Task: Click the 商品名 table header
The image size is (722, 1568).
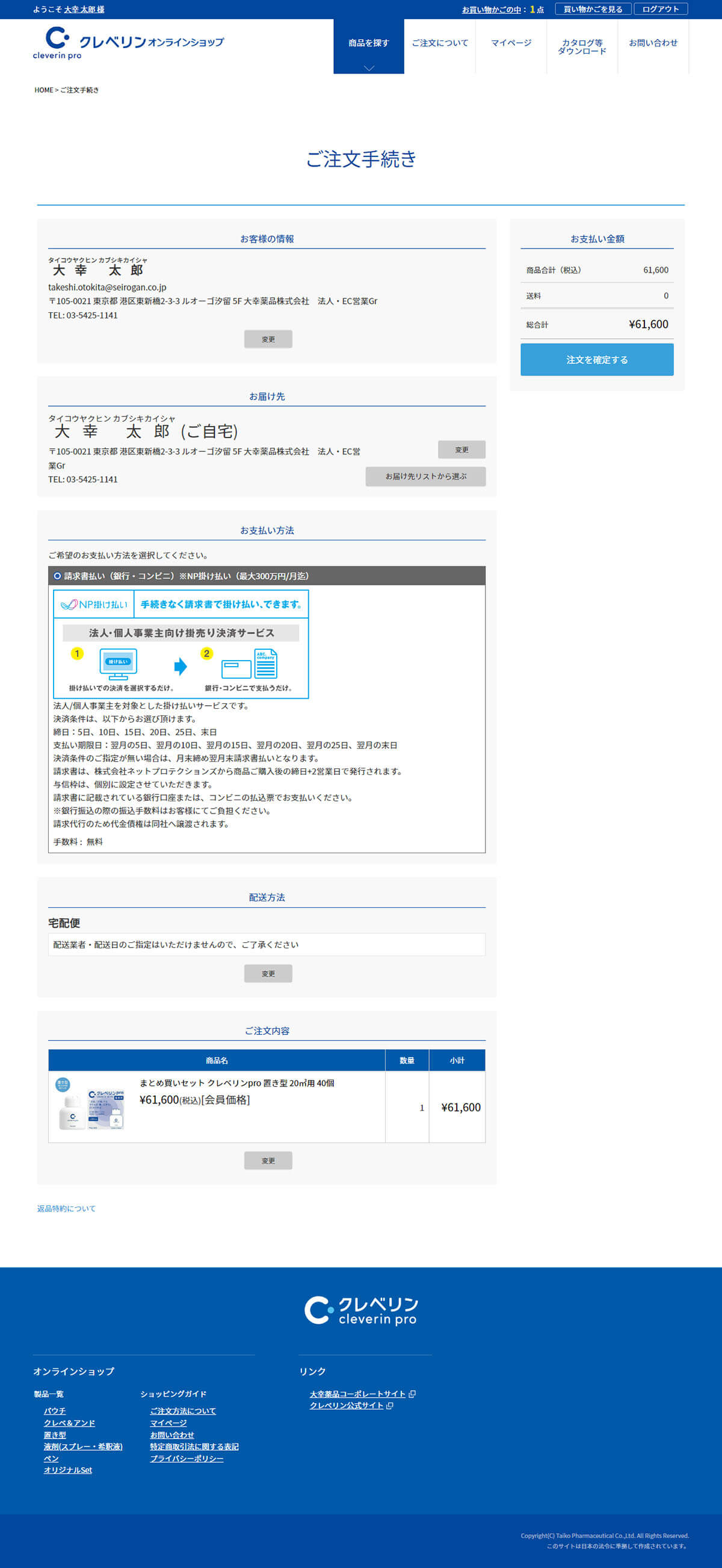Action: 217,1060
